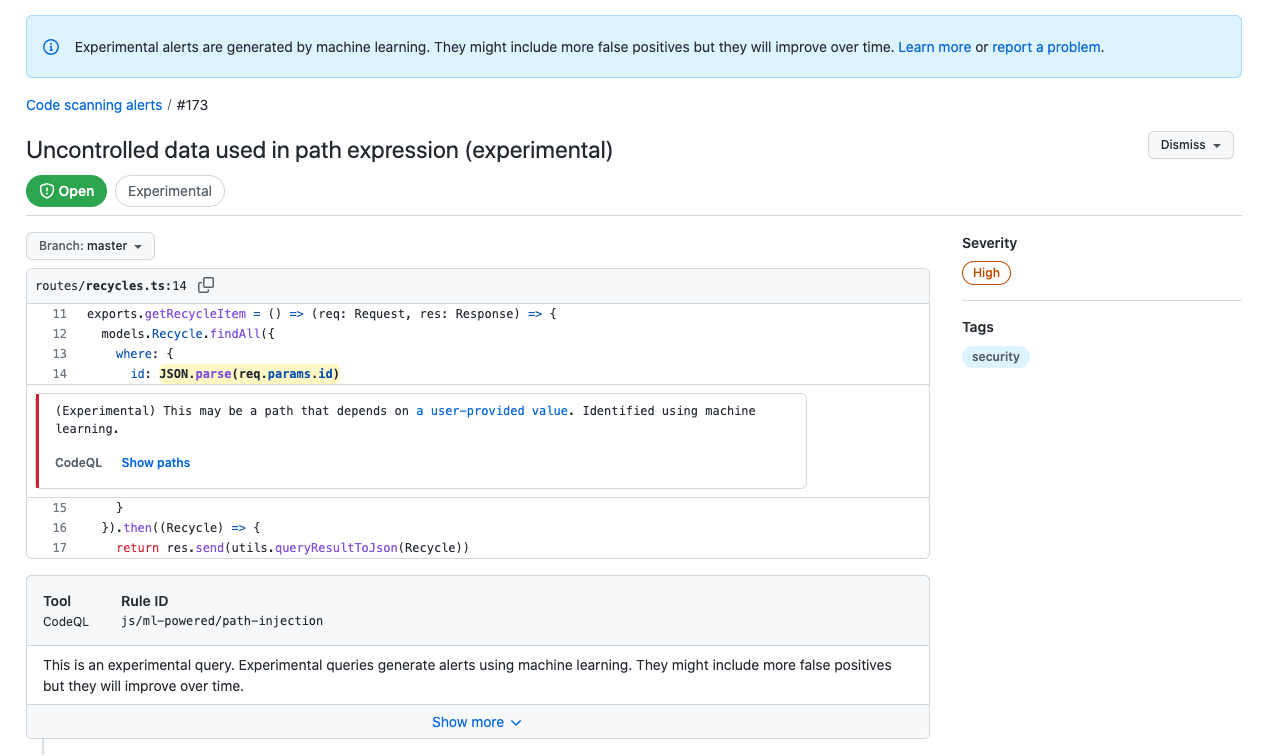Click the Experimental label badge
The height and width of the screenshot is (756, 1262).
click(169, 190)
